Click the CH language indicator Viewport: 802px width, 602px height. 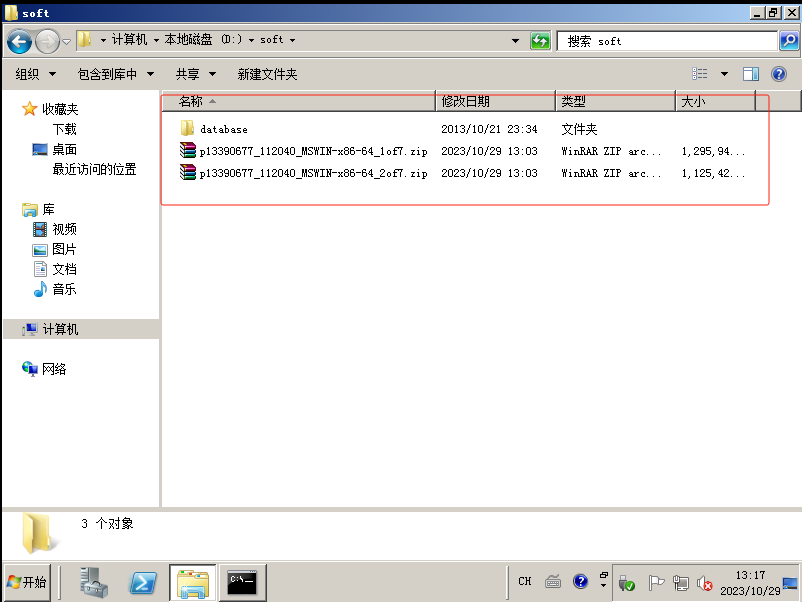(525, 582)
